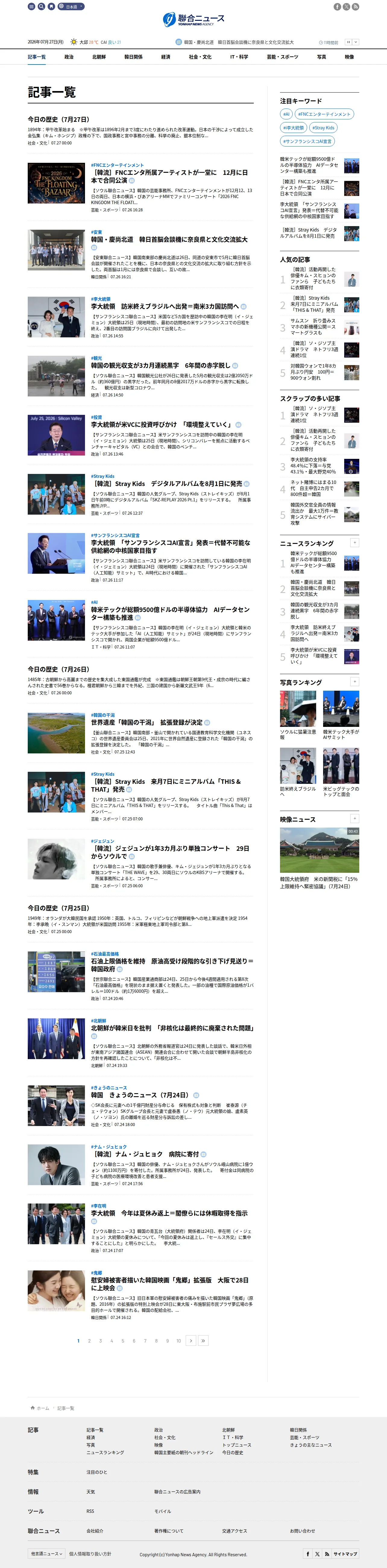
Task: Click scrap icon after 「環境整えていく」 headline
Action: pyautogui.click(x=238, y=425)
